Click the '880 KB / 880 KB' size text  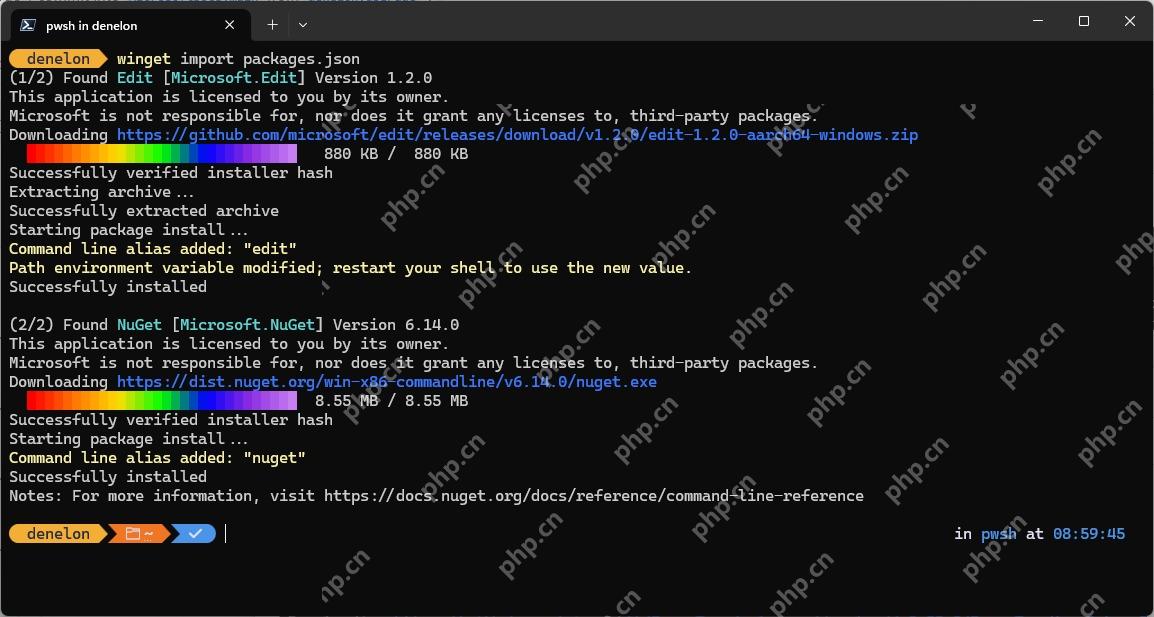[x=396, y=154]
